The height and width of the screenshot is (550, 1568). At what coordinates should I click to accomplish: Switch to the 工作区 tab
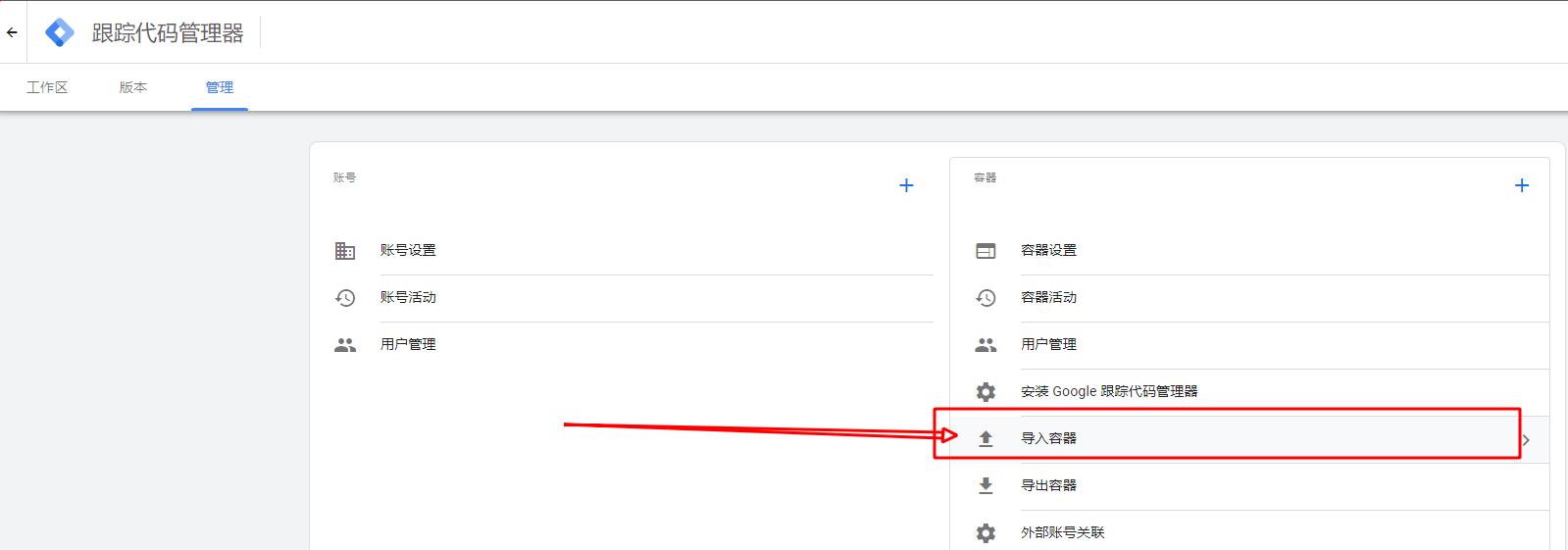point(47,87)
